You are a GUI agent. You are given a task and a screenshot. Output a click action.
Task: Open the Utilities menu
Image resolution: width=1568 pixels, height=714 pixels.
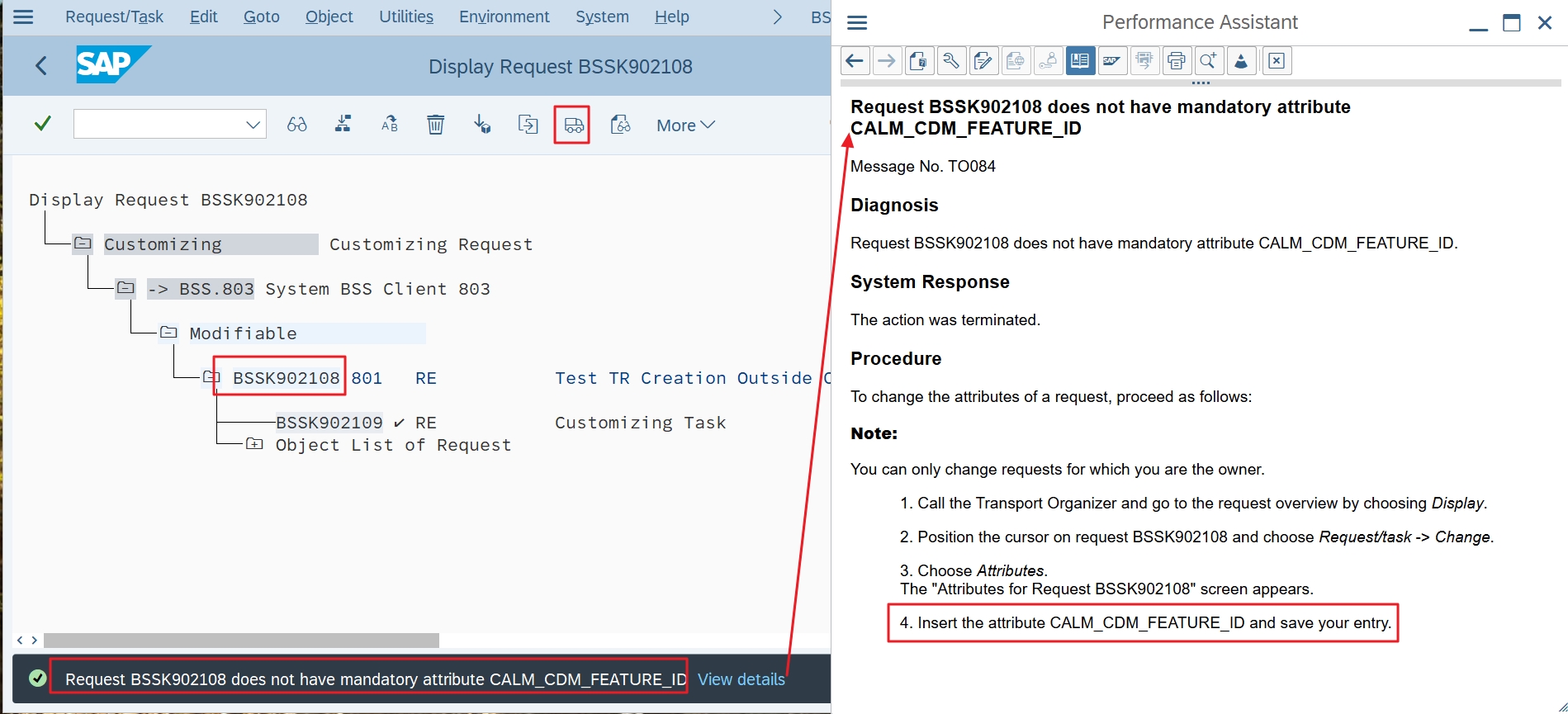tap(405, 17)
